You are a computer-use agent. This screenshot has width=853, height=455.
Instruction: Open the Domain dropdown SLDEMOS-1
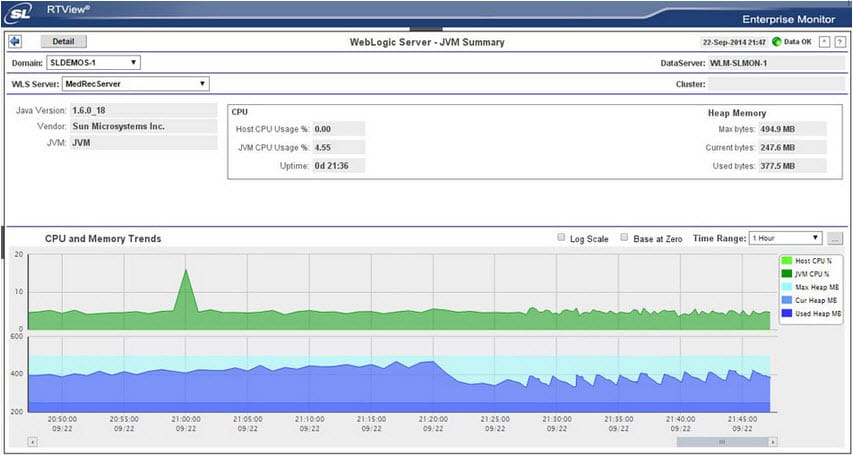(94, 63)
